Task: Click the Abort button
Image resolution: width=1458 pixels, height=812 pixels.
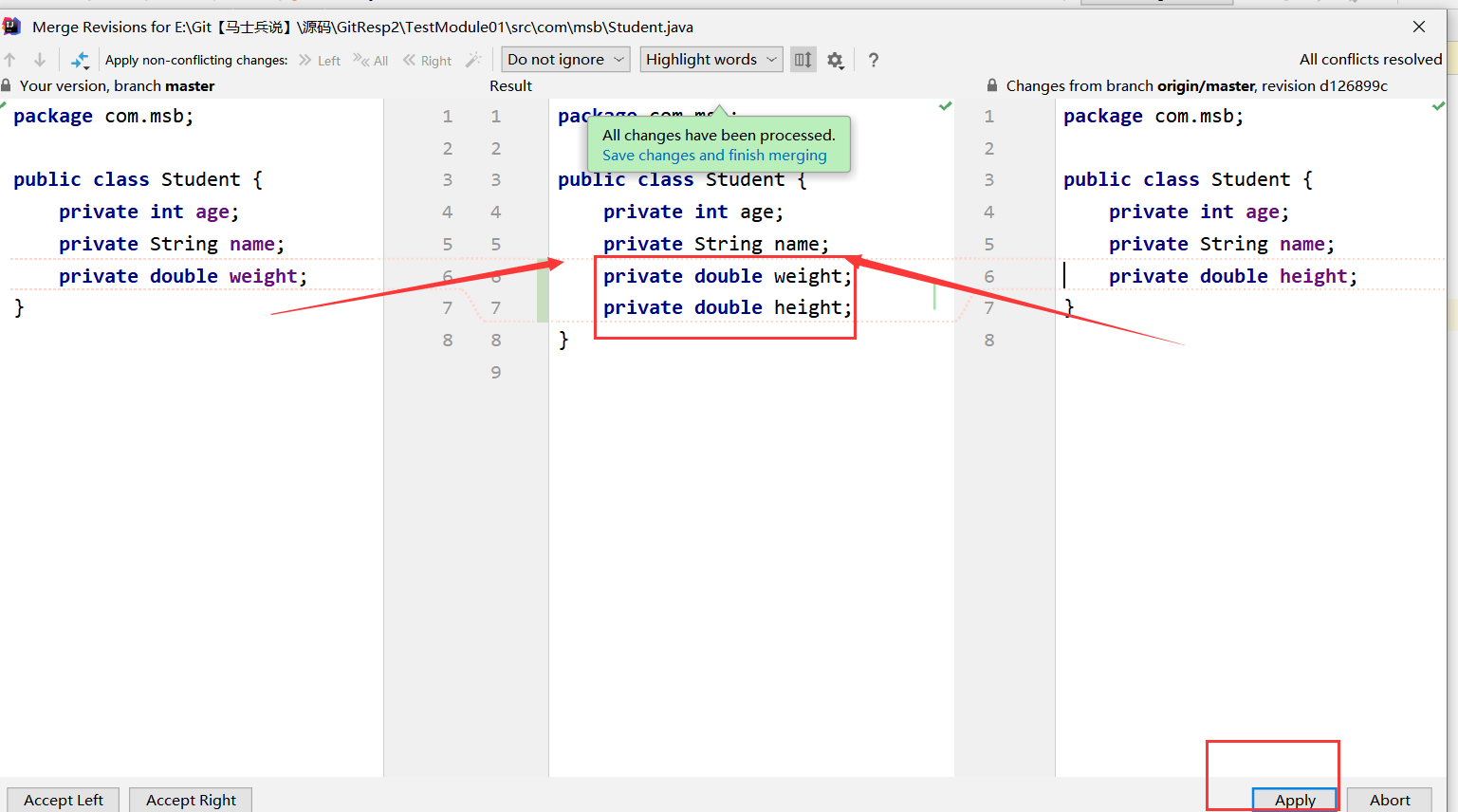Action: pyautogui.click(x=1390, y=800)
